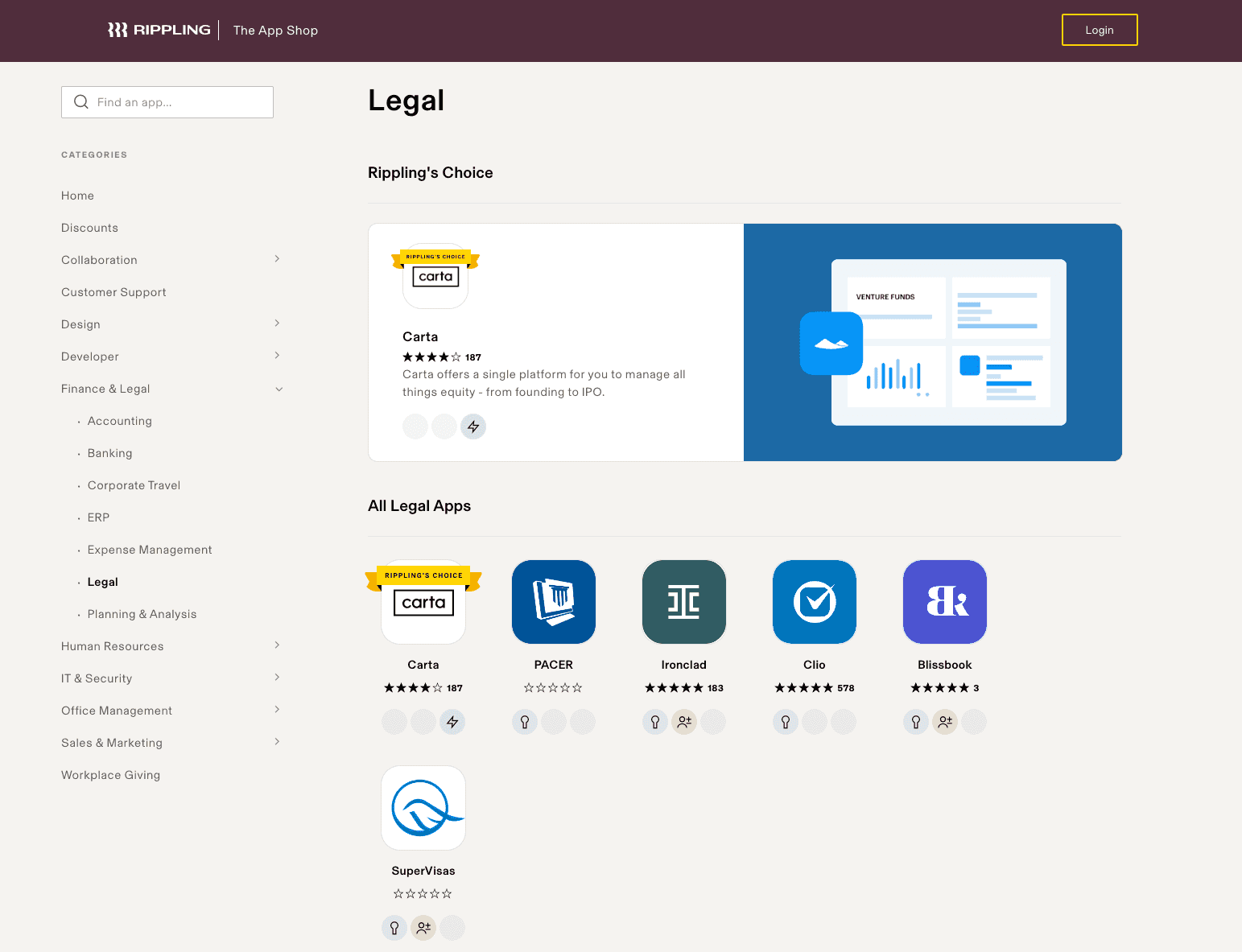Collapse the Finance & Legal category chevron
This screenshot has width=1242, height=952.
[x=279, y=389]
